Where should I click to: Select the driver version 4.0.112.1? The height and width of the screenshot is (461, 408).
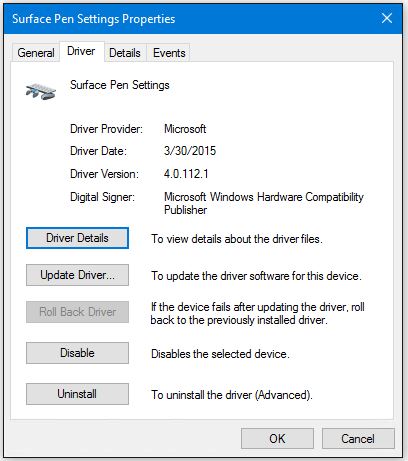(186, 174)
